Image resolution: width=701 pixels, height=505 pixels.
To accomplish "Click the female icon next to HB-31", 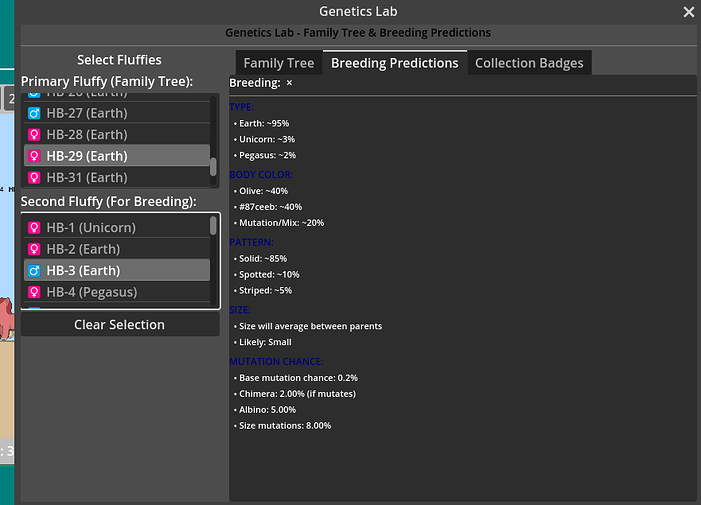I will click(x=34, y=178).
